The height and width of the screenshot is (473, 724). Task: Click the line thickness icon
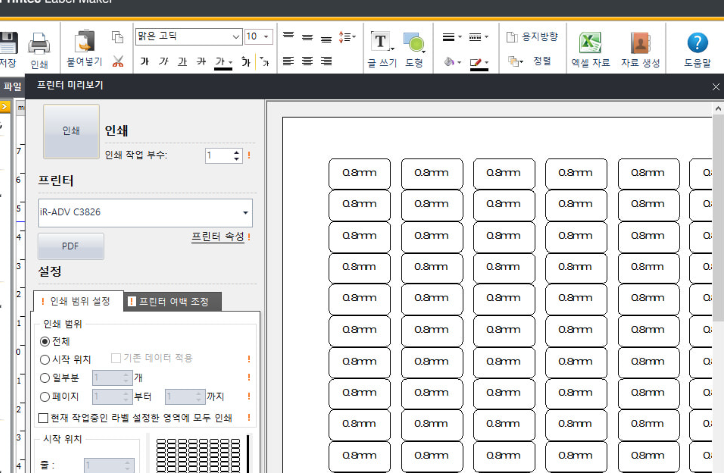pos(448,37)
